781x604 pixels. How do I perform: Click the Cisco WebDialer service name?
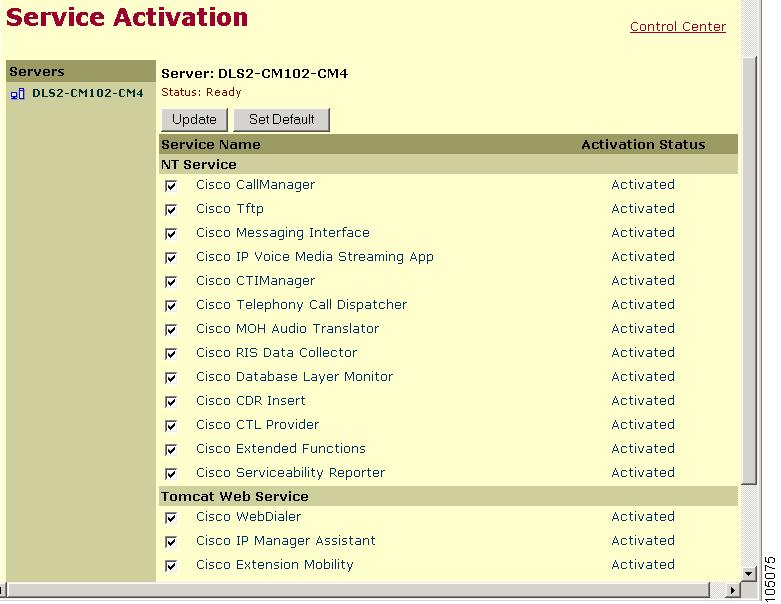point(249,516)
